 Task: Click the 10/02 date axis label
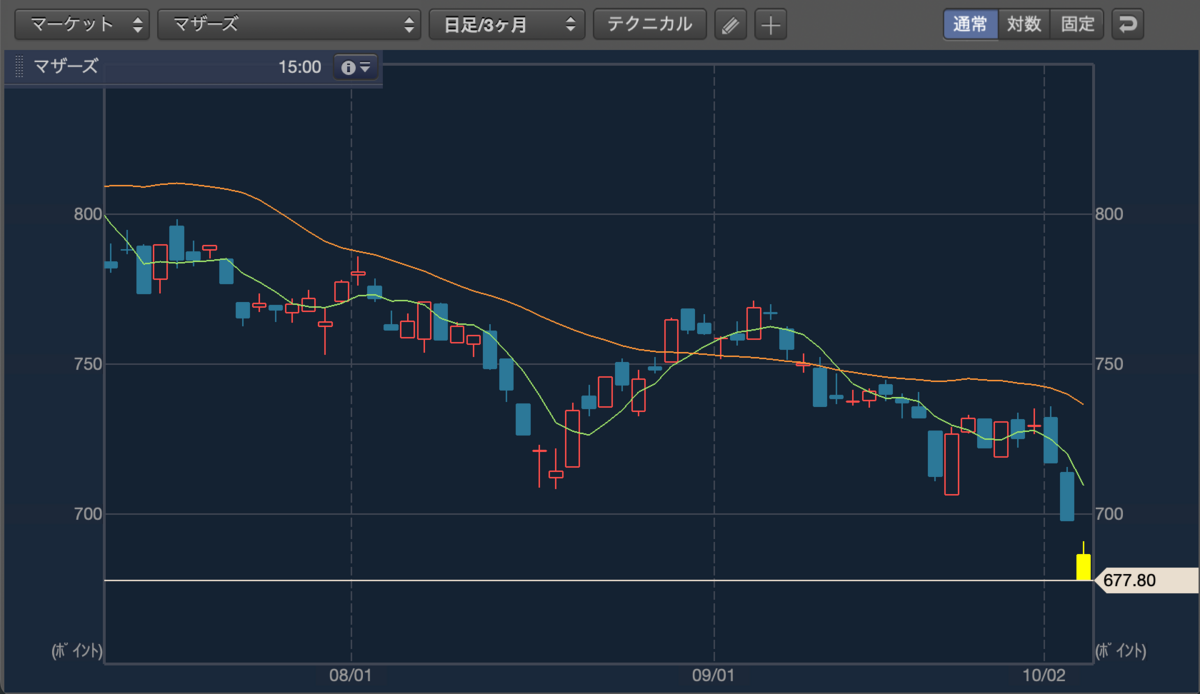point(1043,676)
